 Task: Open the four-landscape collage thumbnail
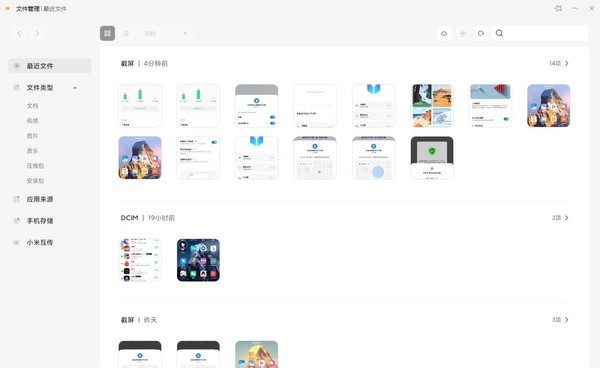click(x=432, y=106)
